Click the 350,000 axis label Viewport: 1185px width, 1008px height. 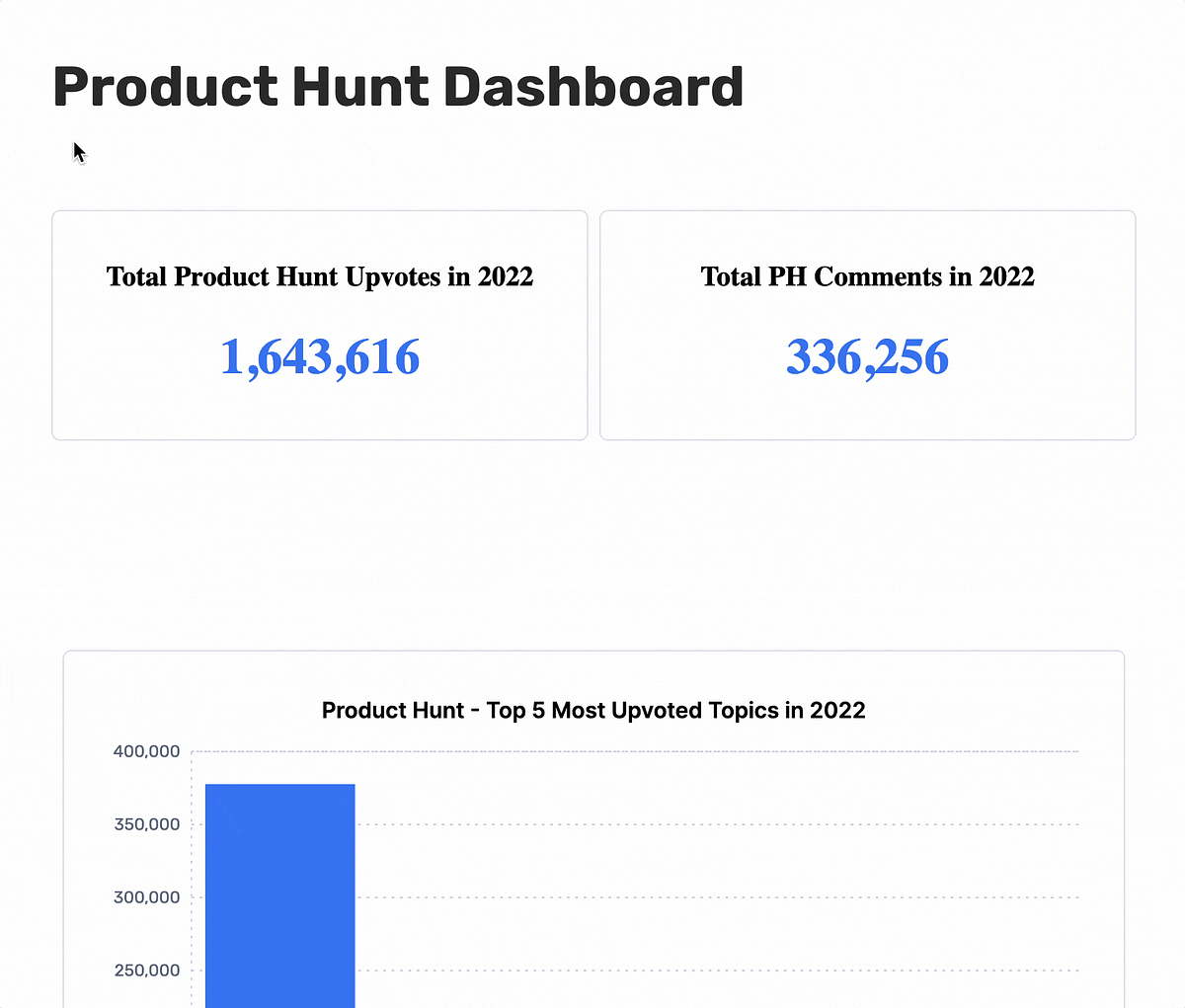(146, 823)
